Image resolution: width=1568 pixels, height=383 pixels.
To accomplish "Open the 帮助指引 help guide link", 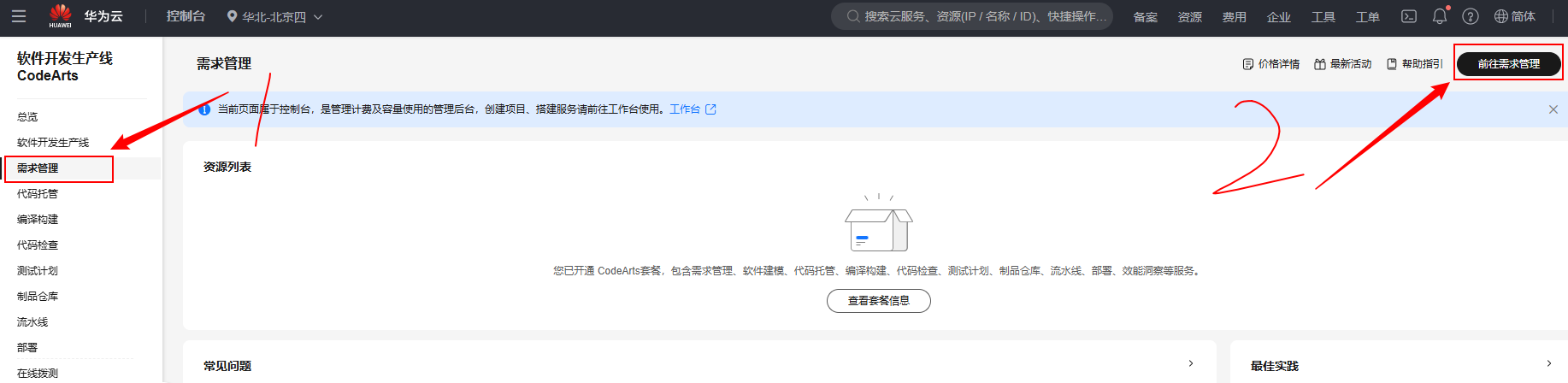I will tap(1414, 64).
